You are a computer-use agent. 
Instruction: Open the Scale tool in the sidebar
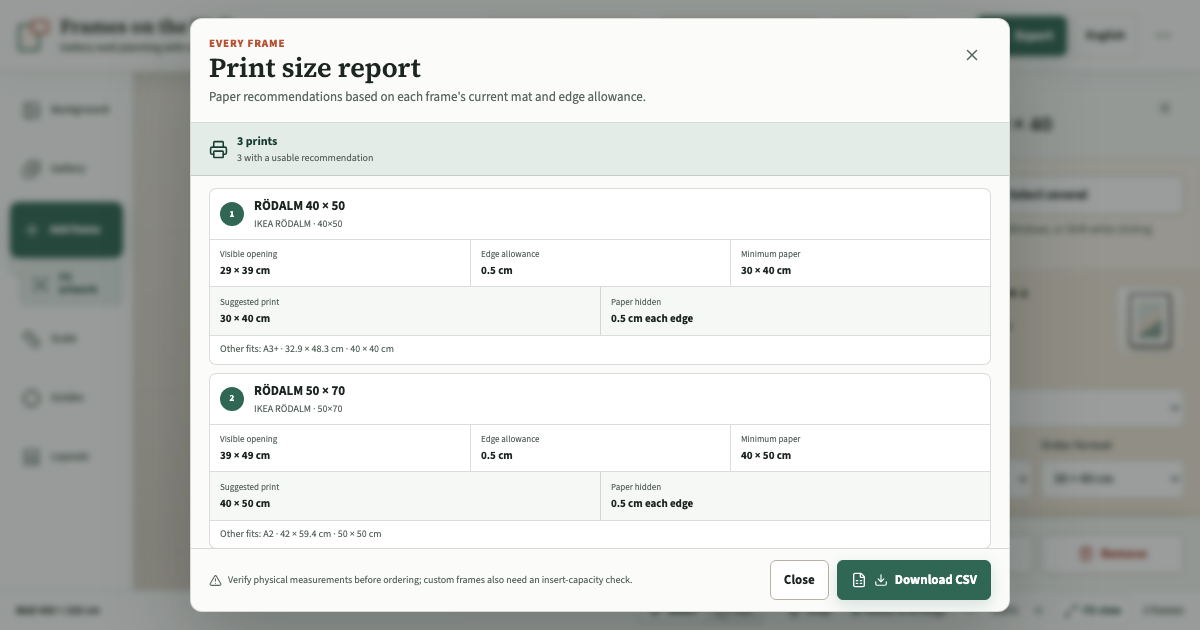pyautogui.click(x=66, y=339)
